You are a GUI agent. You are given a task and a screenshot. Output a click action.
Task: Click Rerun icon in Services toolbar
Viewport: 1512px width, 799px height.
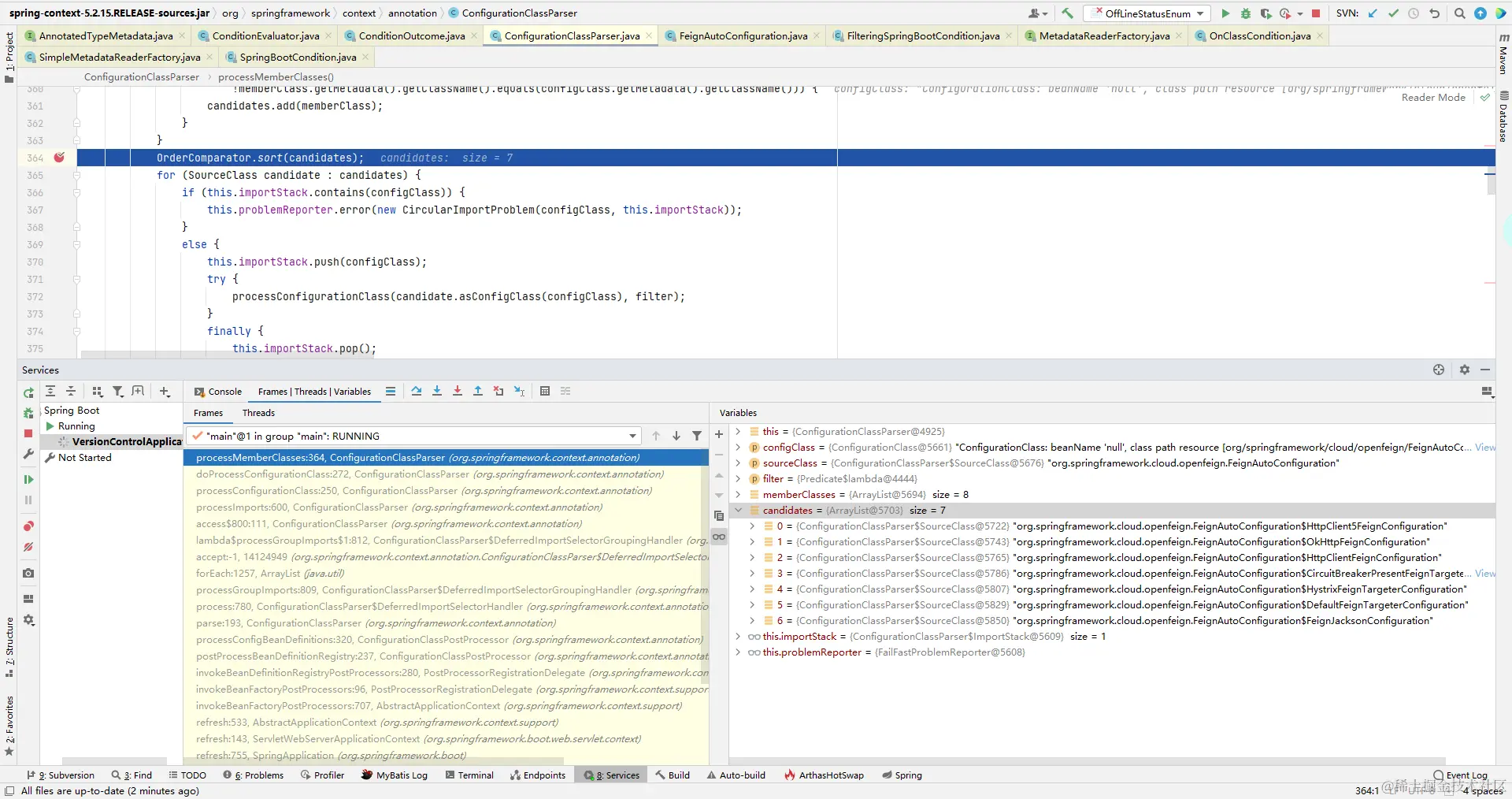[x=28, y=392]
